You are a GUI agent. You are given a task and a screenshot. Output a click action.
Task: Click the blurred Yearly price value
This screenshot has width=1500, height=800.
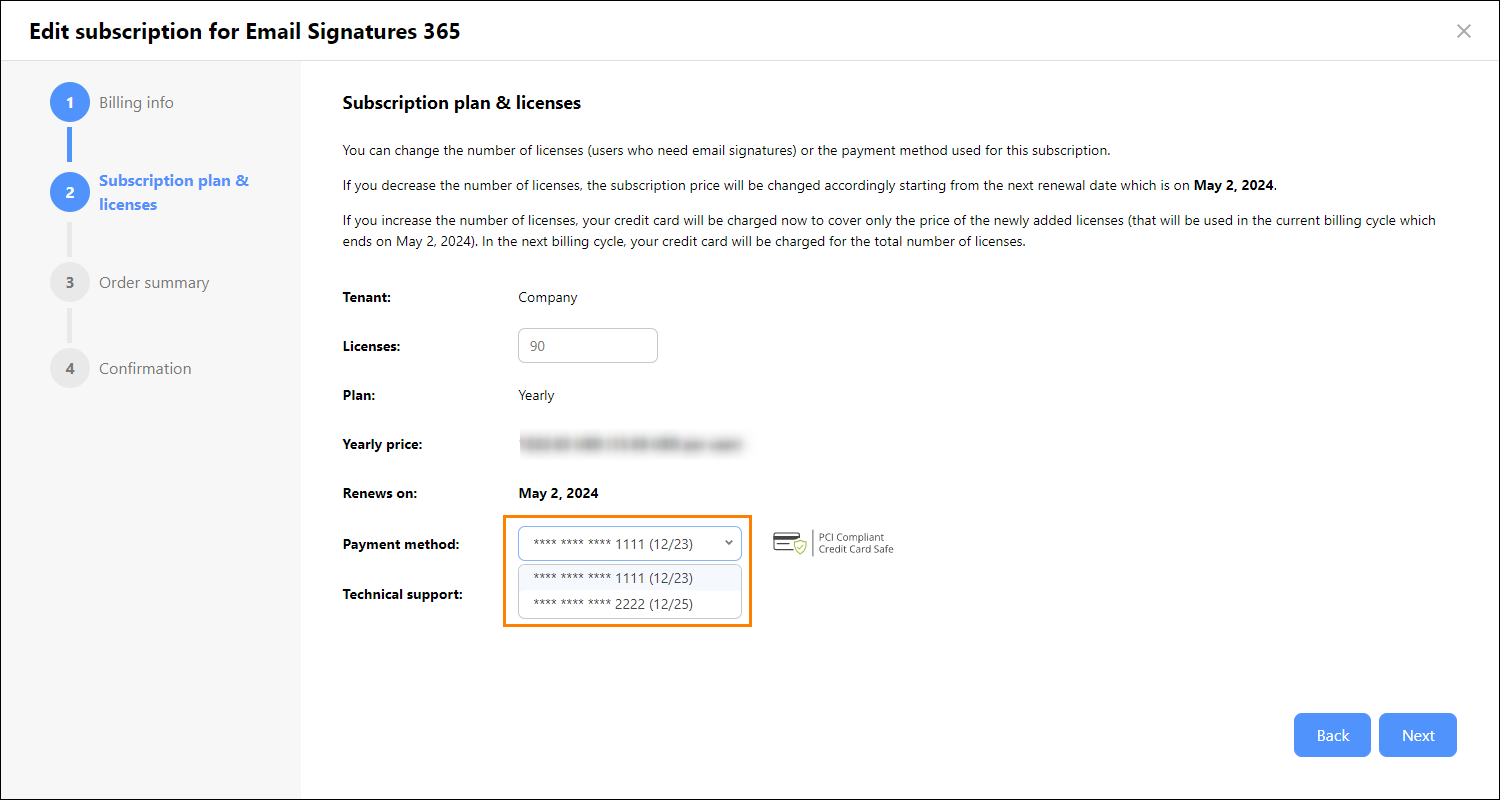pos(632,444)
